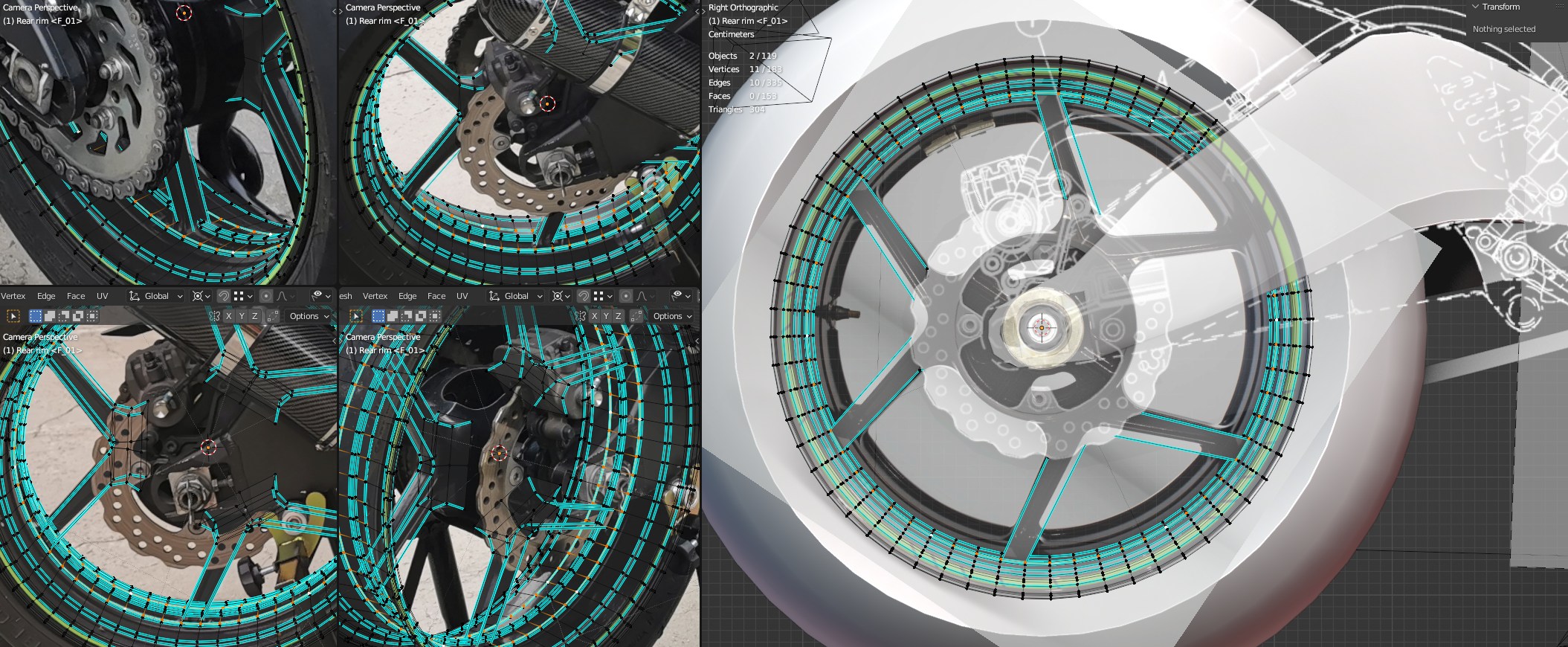Open Options dropdown in middle viewport header
The height and width of the screenshot is (647, 1568).
pyautogui.click(x=672, y=316)
